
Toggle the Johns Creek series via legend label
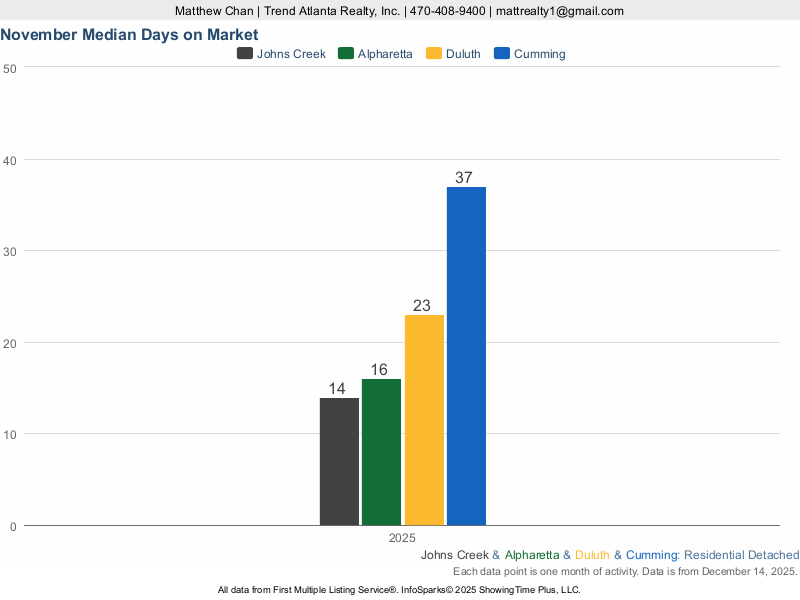coord(291,54)
